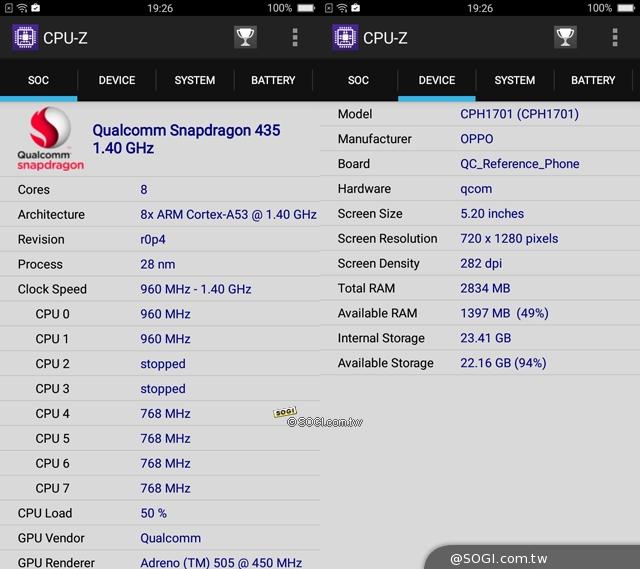The image size is (640, 569).
Task: Tap the CPU-Z app logo in right screen
Action: 345,38
